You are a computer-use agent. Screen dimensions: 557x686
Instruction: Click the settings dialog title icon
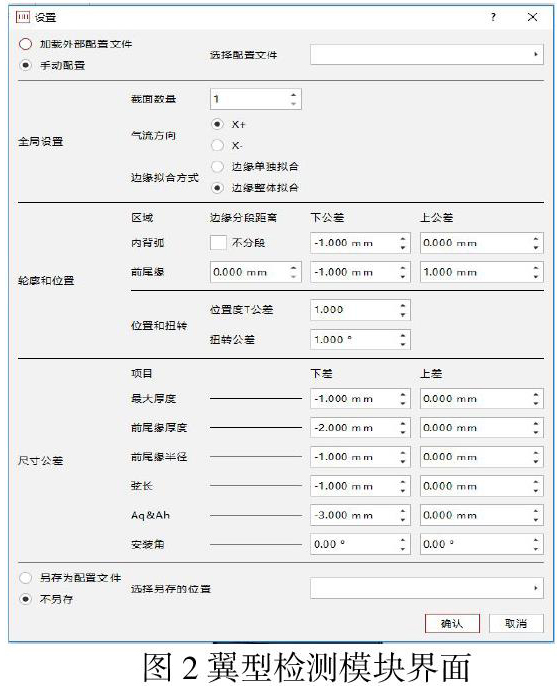pyautogui.click(x=22, y=17)
